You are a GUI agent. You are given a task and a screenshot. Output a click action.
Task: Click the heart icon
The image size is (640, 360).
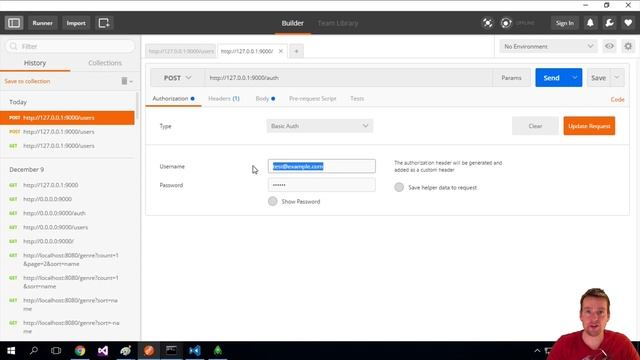click(x=628, y=23)
